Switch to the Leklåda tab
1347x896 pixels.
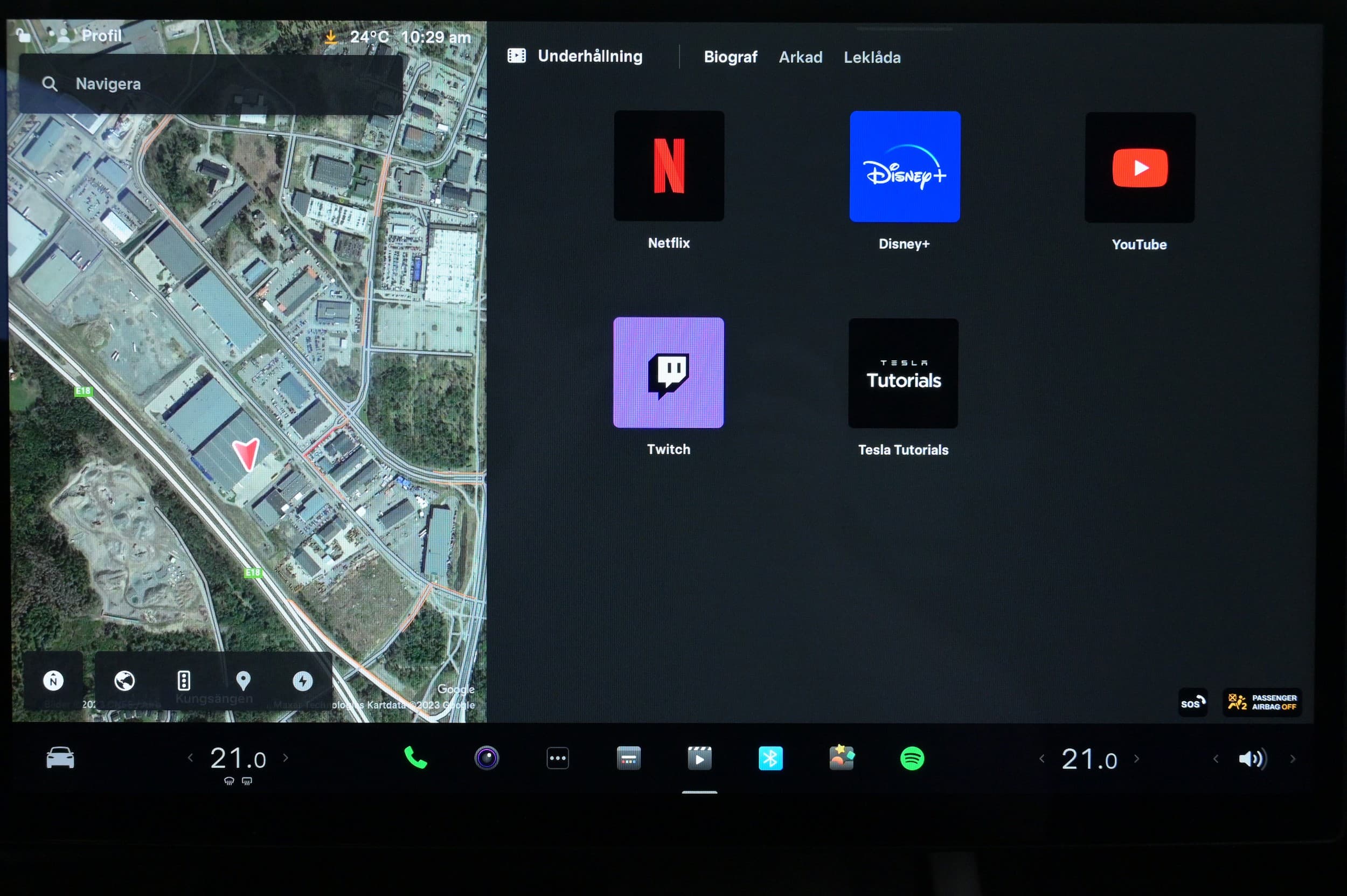point(872,57)
